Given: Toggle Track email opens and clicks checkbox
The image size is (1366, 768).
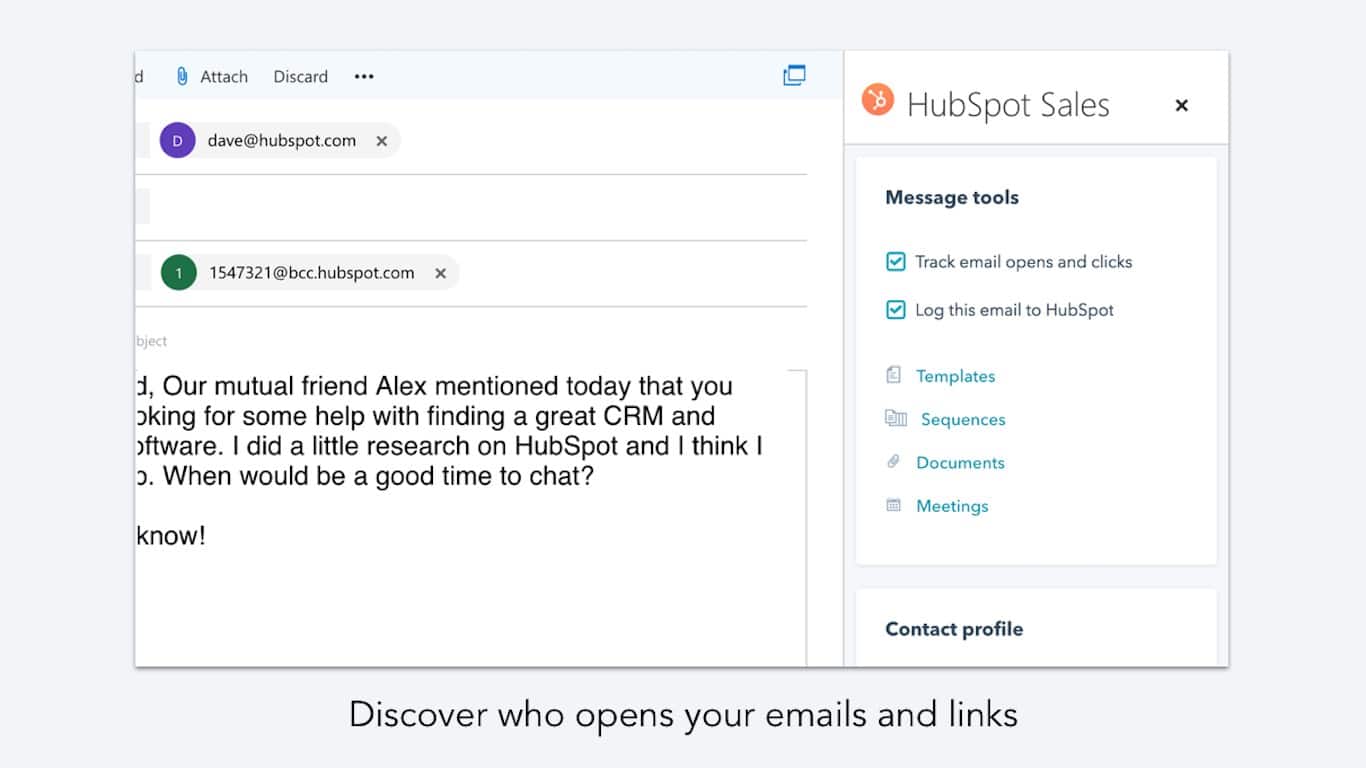Looking at the screenshot, I should coord(896,262).
